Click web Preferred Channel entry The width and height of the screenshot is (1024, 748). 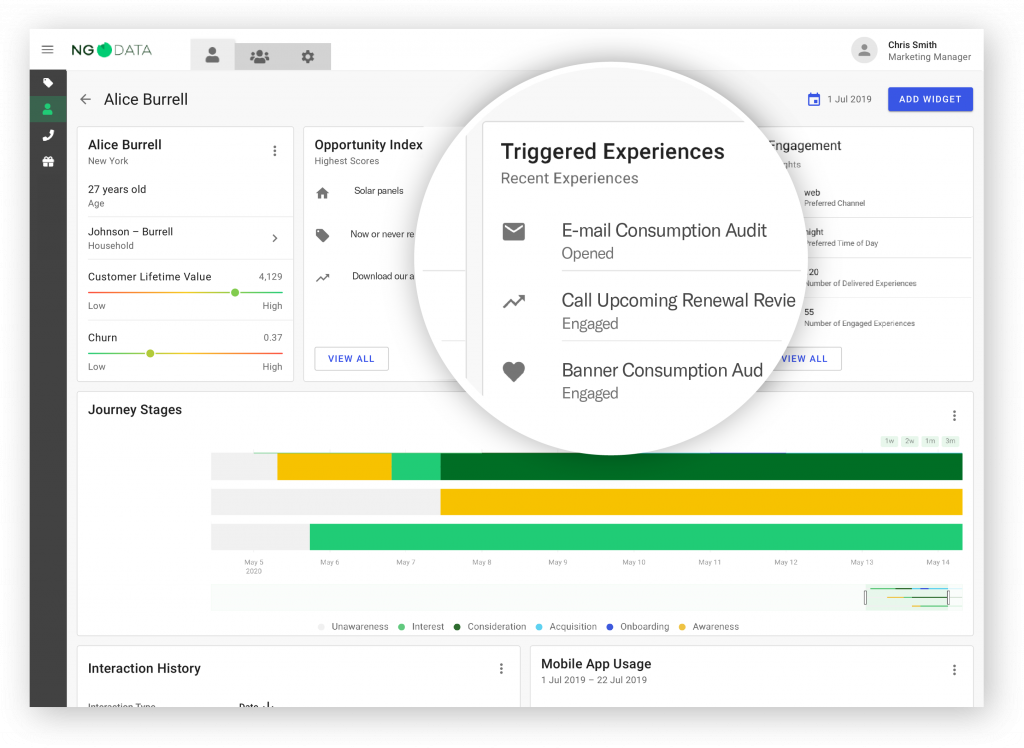tap(835, 197)
